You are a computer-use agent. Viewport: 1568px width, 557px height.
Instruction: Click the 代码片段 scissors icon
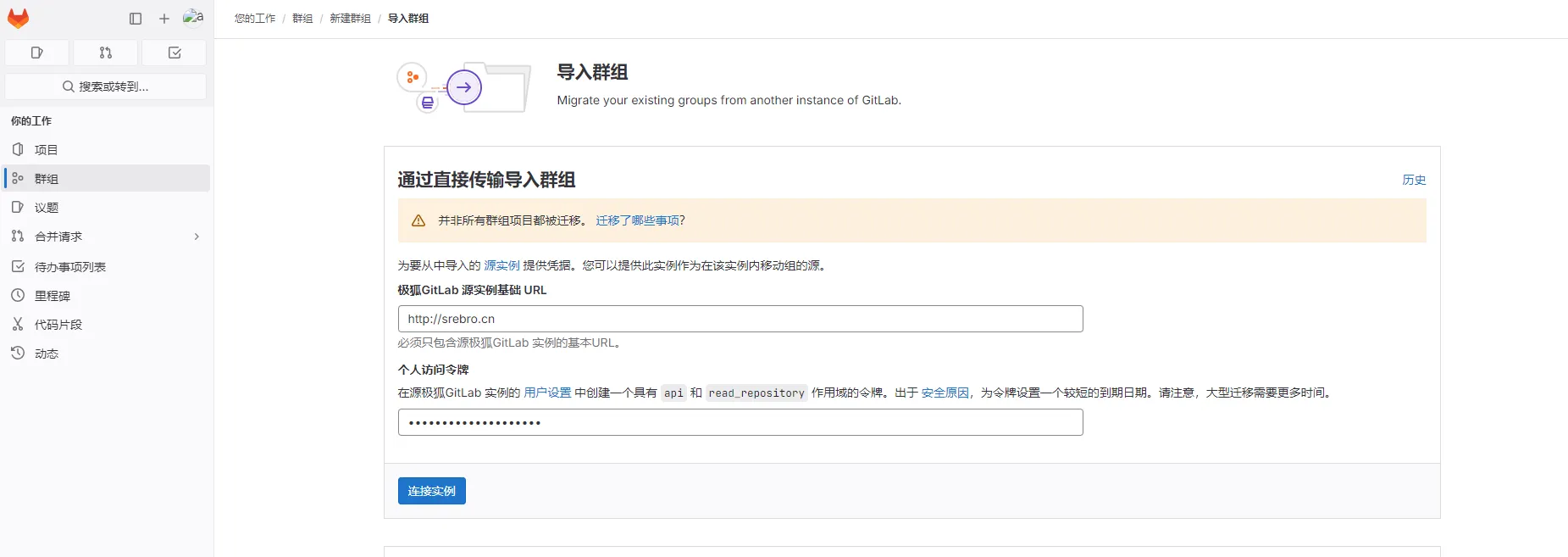point(18,325)
